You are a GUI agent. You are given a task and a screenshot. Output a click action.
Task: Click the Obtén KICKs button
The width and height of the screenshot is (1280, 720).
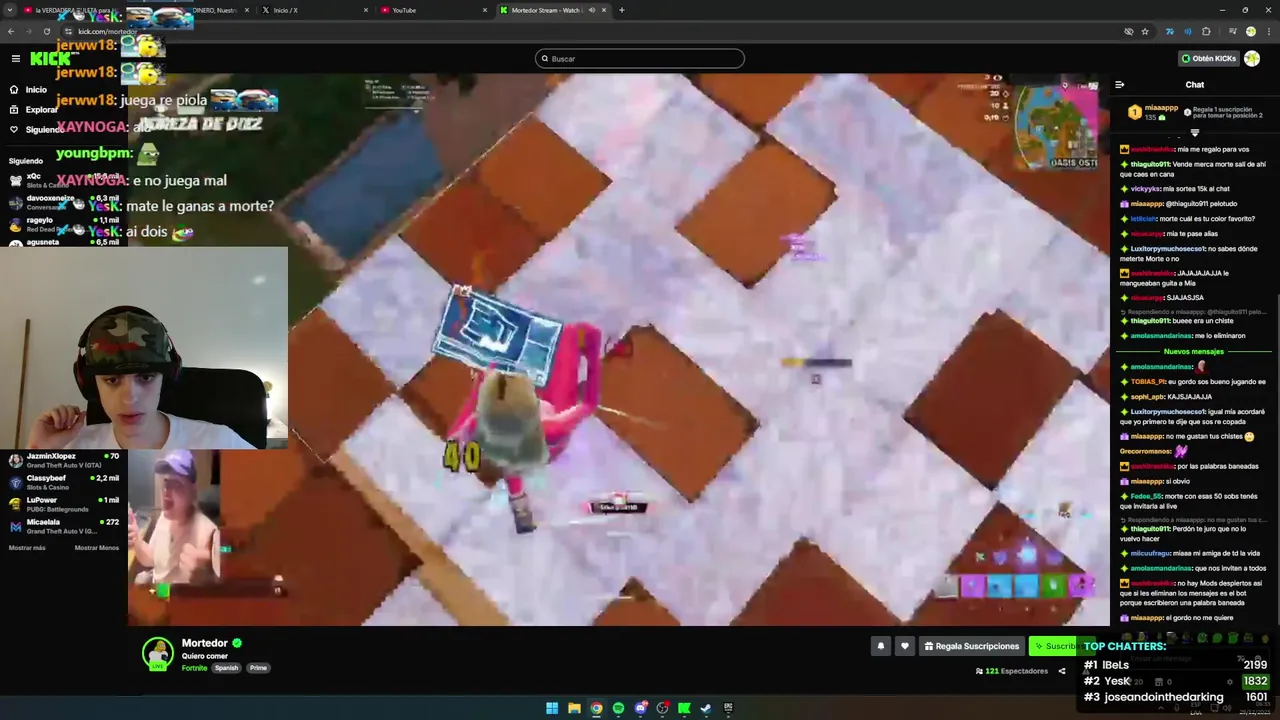coord(1208,59)
